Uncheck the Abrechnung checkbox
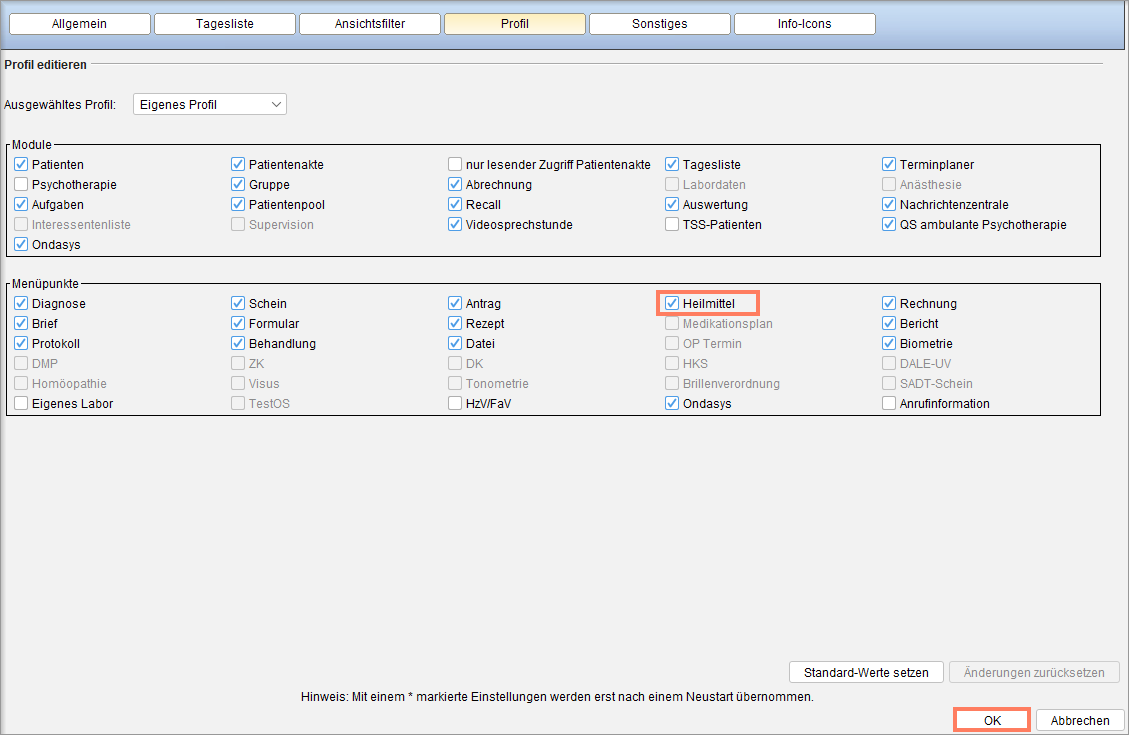Image resolution: width=1129 pixels, height=735 pixels. point(454,184)
